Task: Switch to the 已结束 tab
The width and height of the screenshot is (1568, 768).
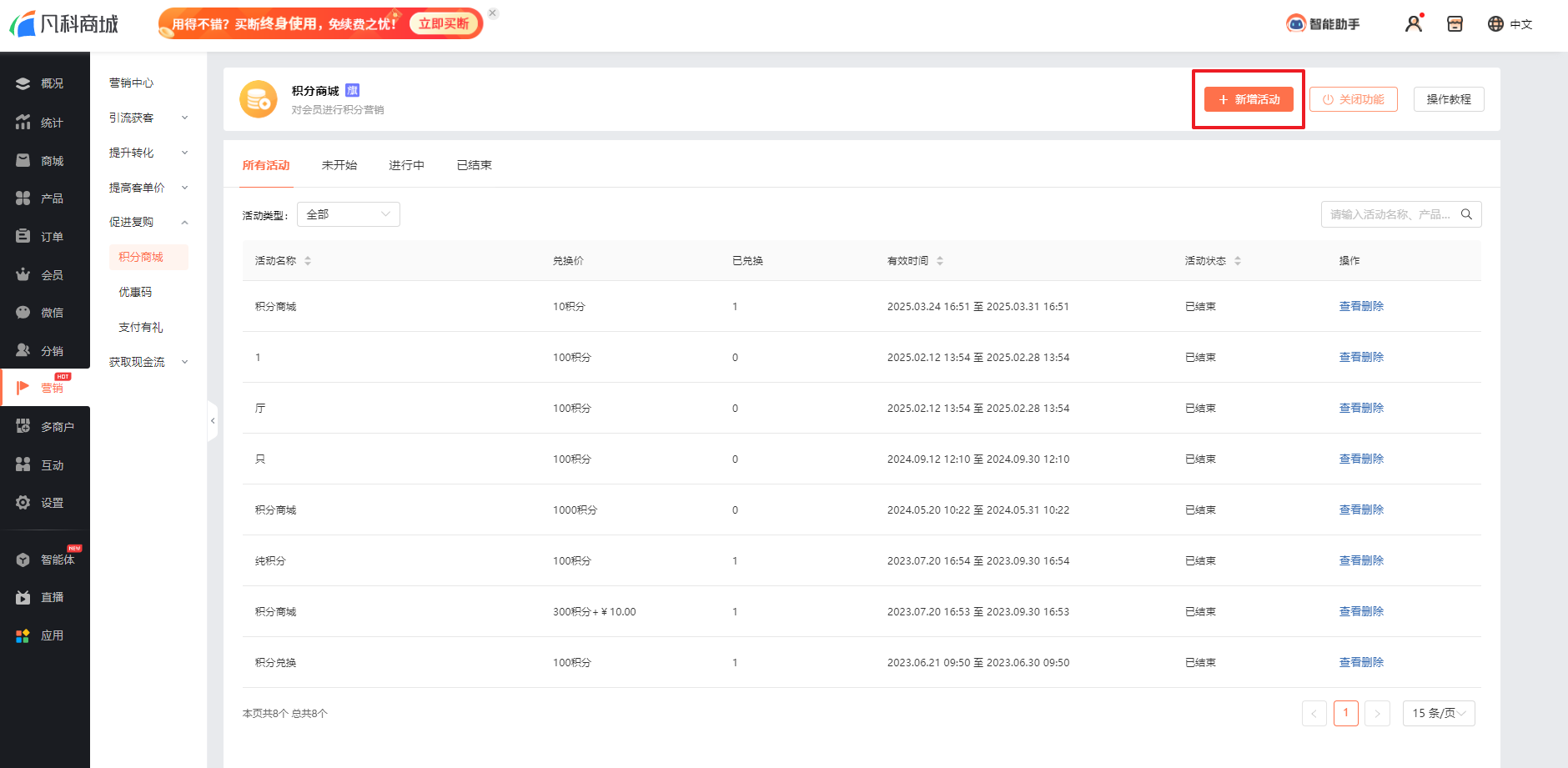Action: pyautogui.click(x=474, y=165)
